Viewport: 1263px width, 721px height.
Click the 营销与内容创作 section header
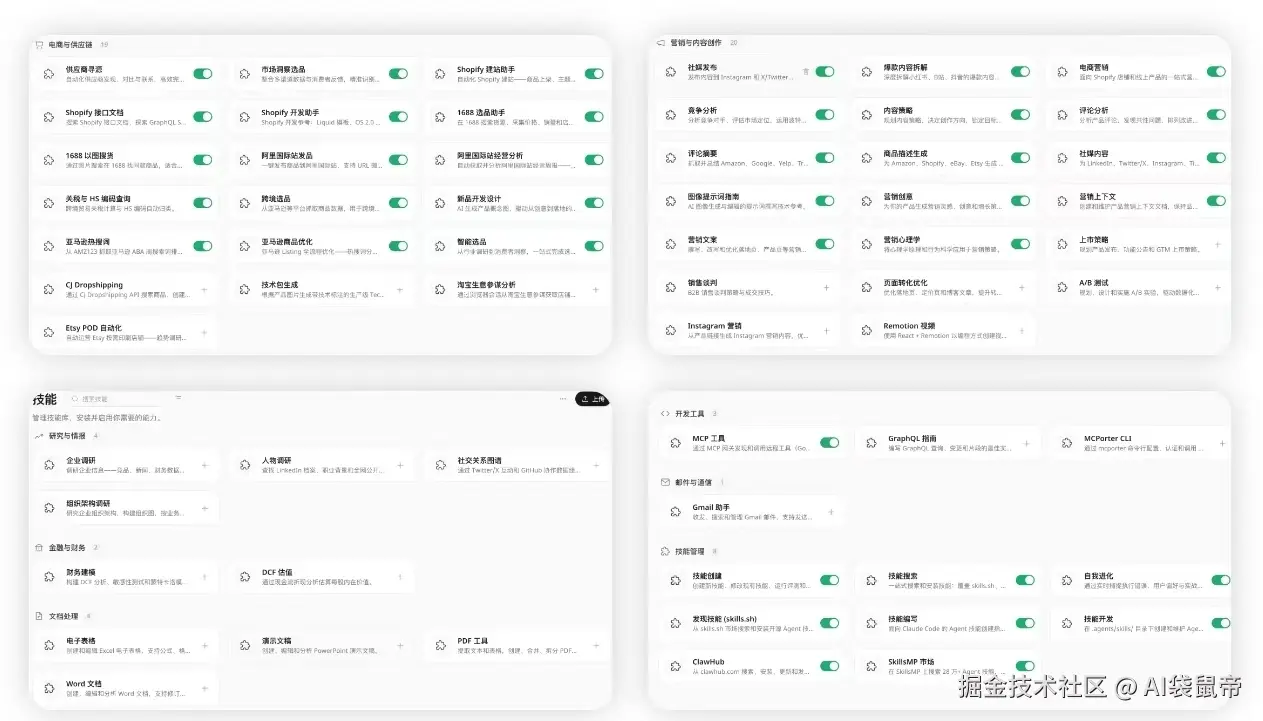[698, 43]
